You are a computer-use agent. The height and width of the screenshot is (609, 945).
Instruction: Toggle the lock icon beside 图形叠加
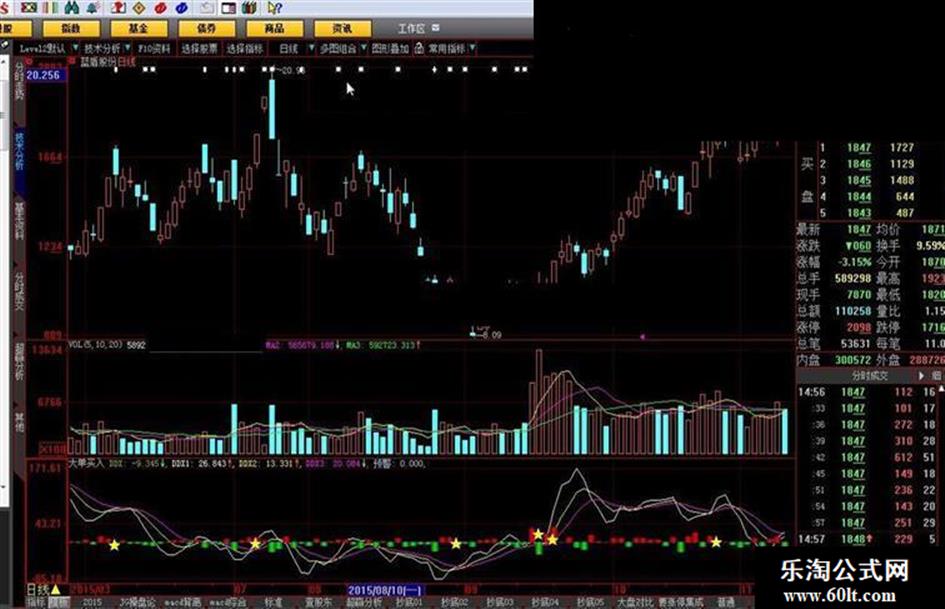(x=419, y=48)
